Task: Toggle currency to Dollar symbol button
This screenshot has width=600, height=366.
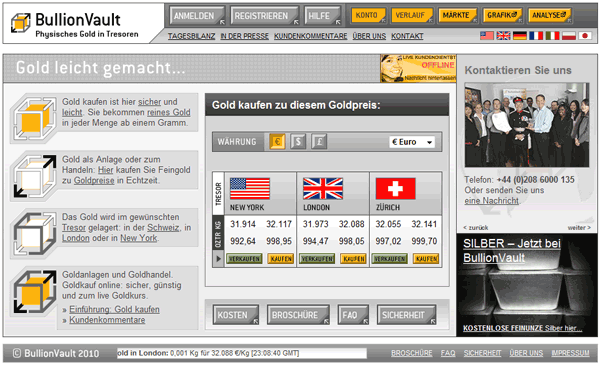Action: (x=298, y=142)
